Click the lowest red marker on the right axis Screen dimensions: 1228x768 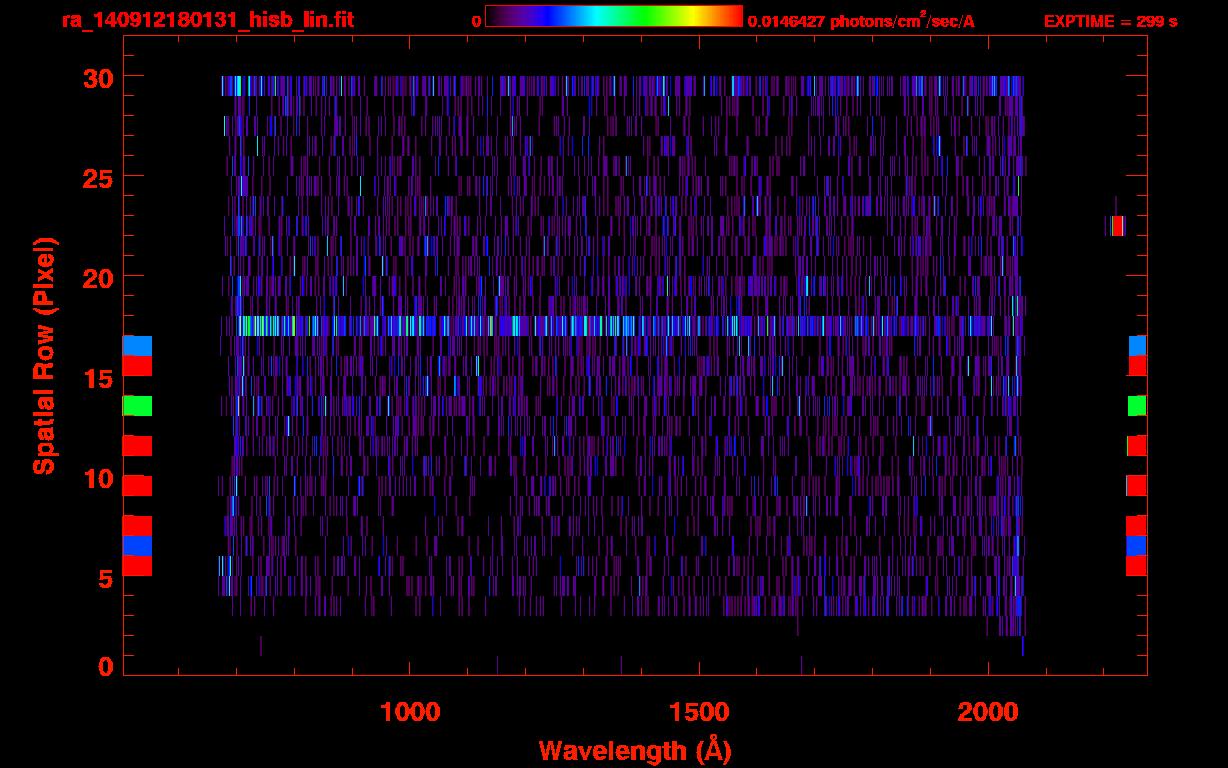tap(1137, 566)
